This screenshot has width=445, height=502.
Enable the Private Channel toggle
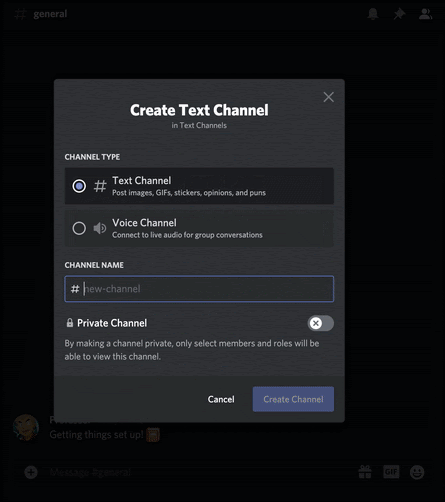(x=321, y=323)
